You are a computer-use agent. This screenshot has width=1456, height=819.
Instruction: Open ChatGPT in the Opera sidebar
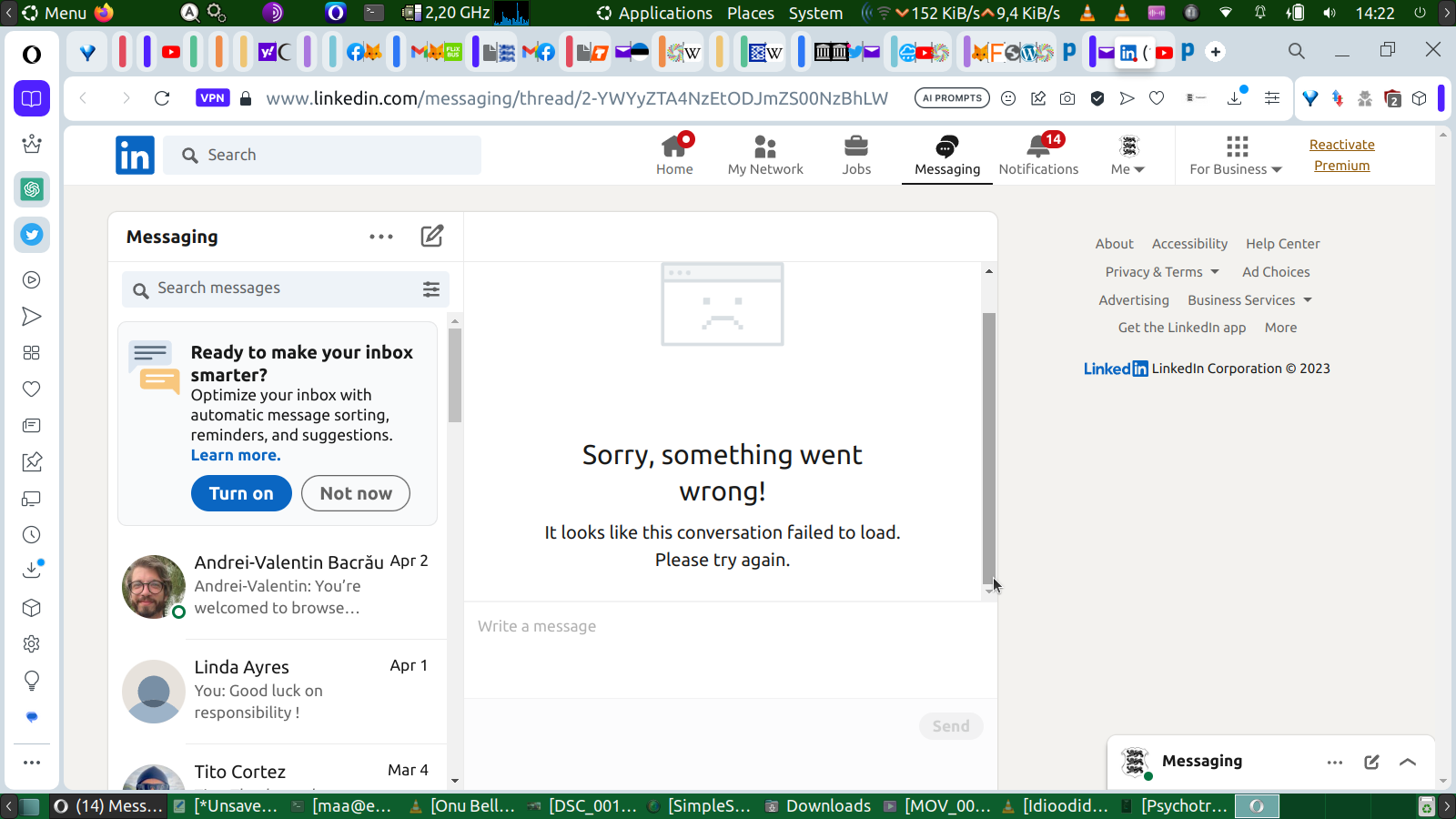(x=32, y=189)
